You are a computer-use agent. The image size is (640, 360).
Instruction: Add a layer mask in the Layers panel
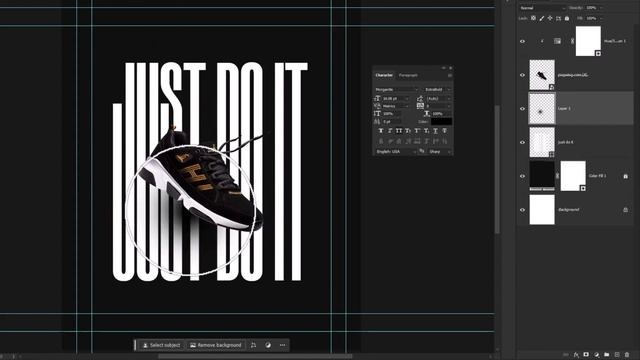click(x=586, y=355)
